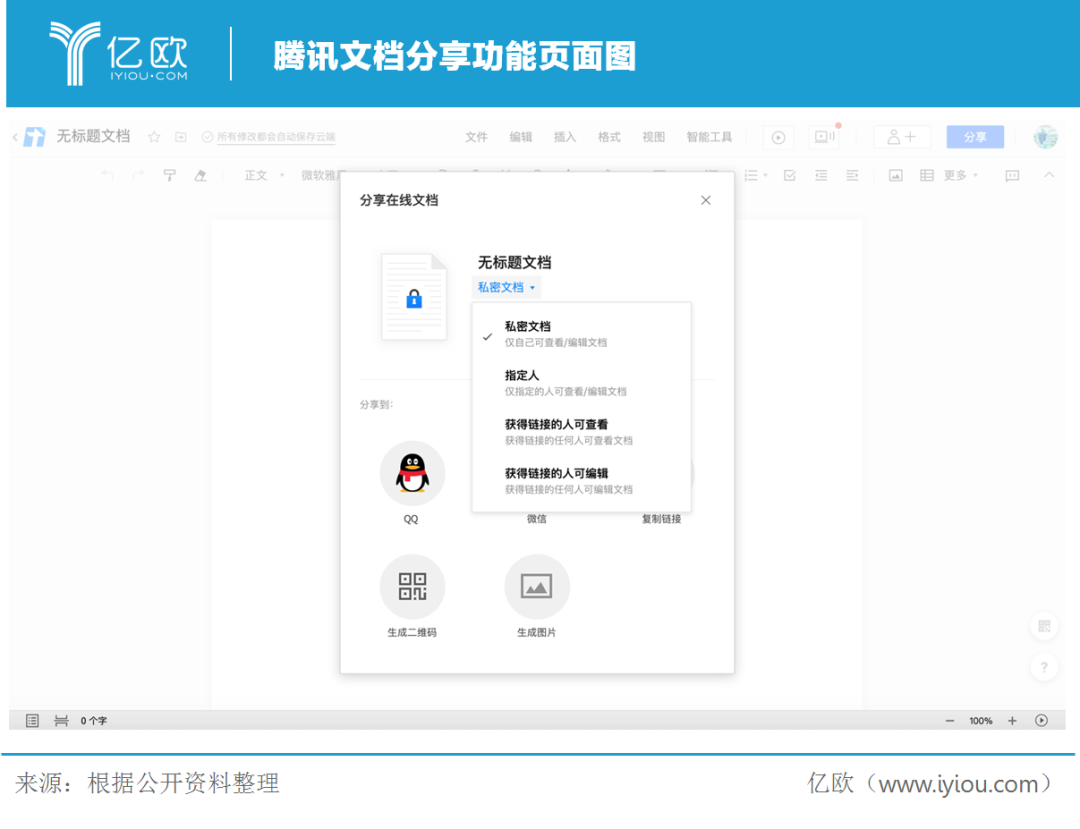
Task: Open the 正文 paragraph style dropdown
Action: click(264, 176)
